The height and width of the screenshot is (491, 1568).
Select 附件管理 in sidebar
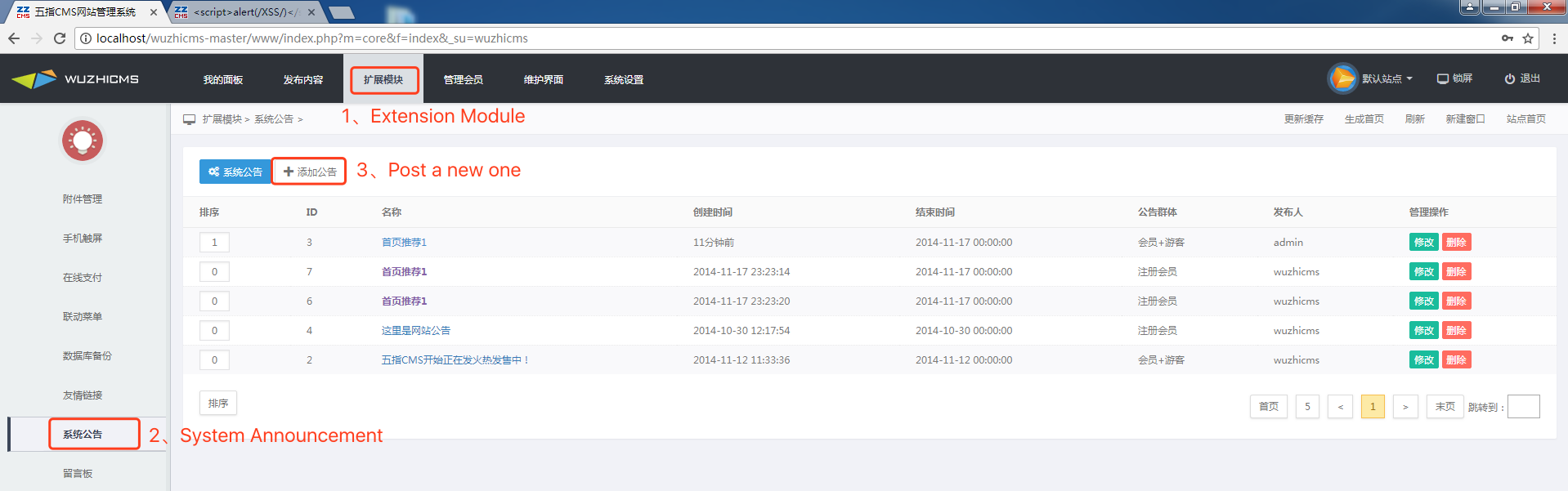83,199
